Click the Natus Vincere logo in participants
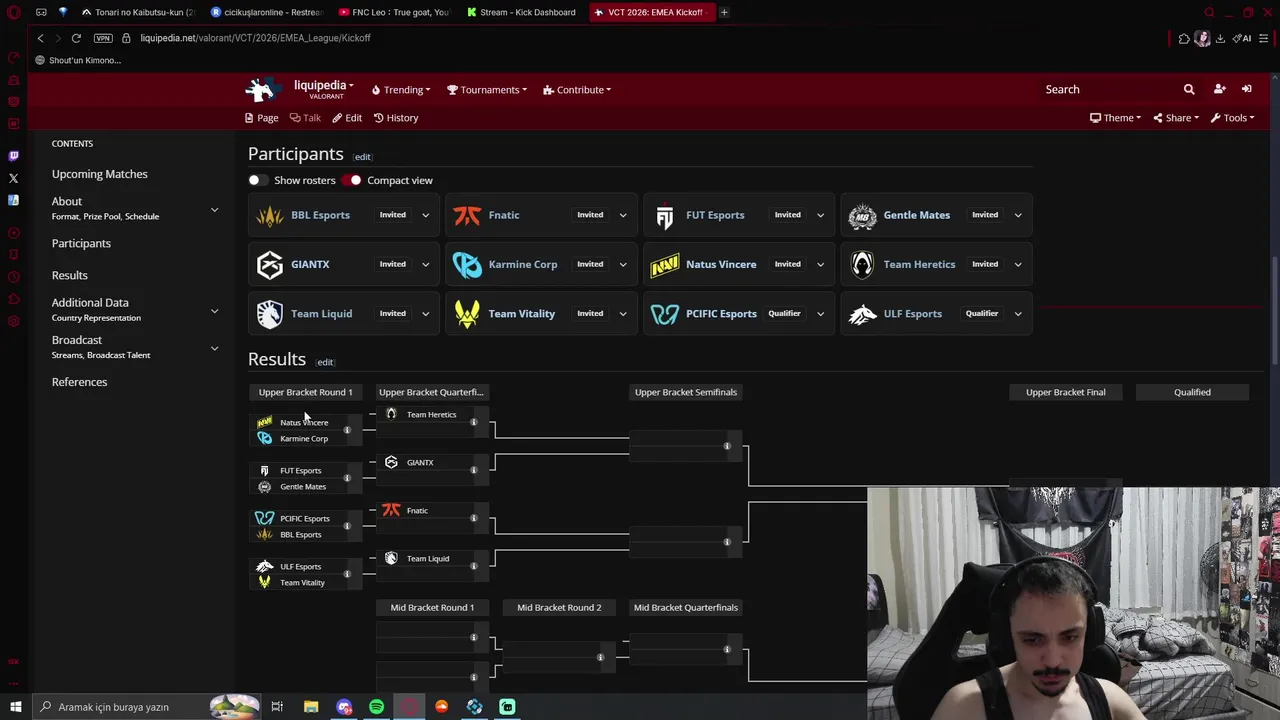Screen dimensions: 1280x720 (665, 264)
